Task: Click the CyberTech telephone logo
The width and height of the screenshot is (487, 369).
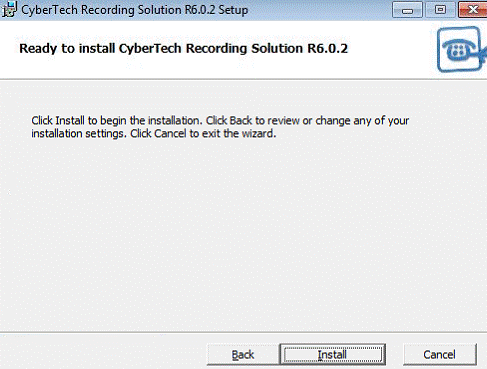Action: [462, 49]
